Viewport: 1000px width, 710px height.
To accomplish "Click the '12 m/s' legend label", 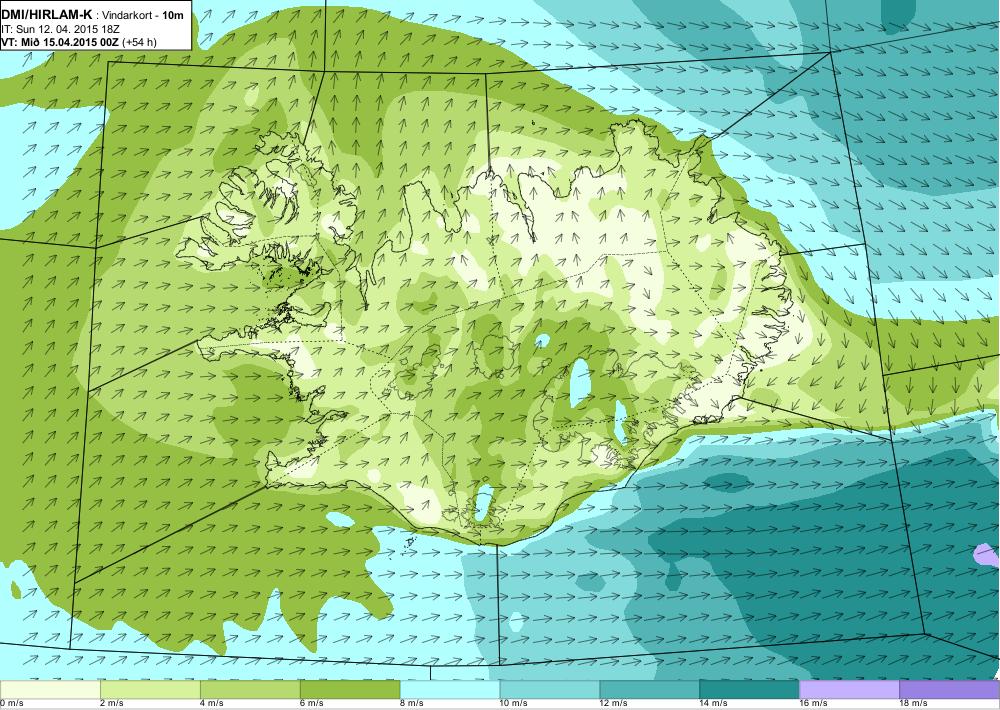I will [614, 703].
